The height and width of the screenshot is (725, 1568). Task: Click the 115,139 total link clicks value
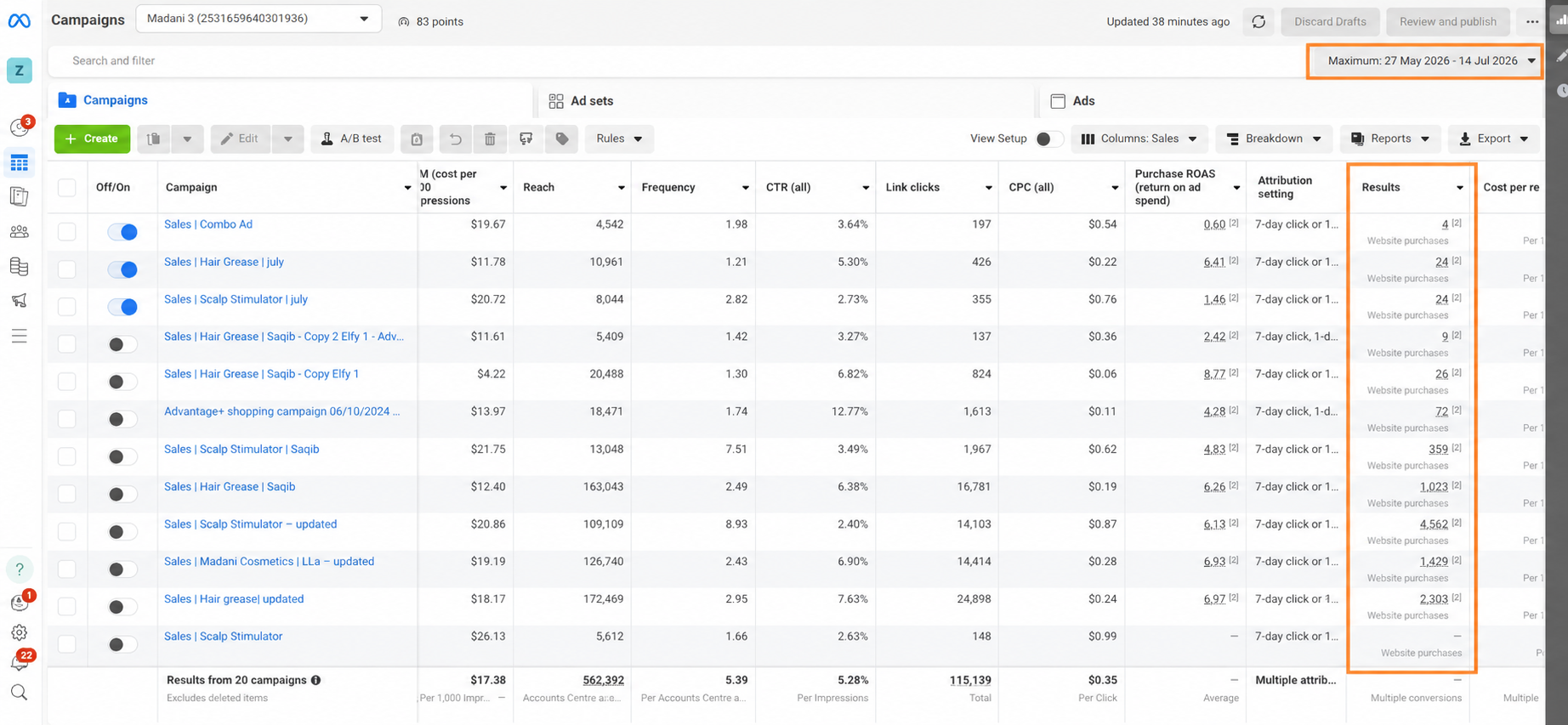point(970,680)
